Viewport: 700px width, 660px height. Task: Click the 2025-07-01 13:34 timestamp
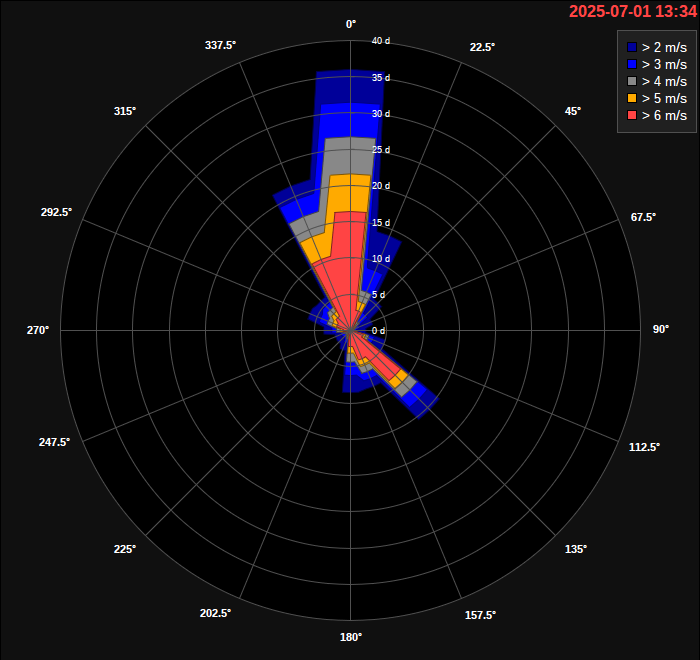coord(633,11)
